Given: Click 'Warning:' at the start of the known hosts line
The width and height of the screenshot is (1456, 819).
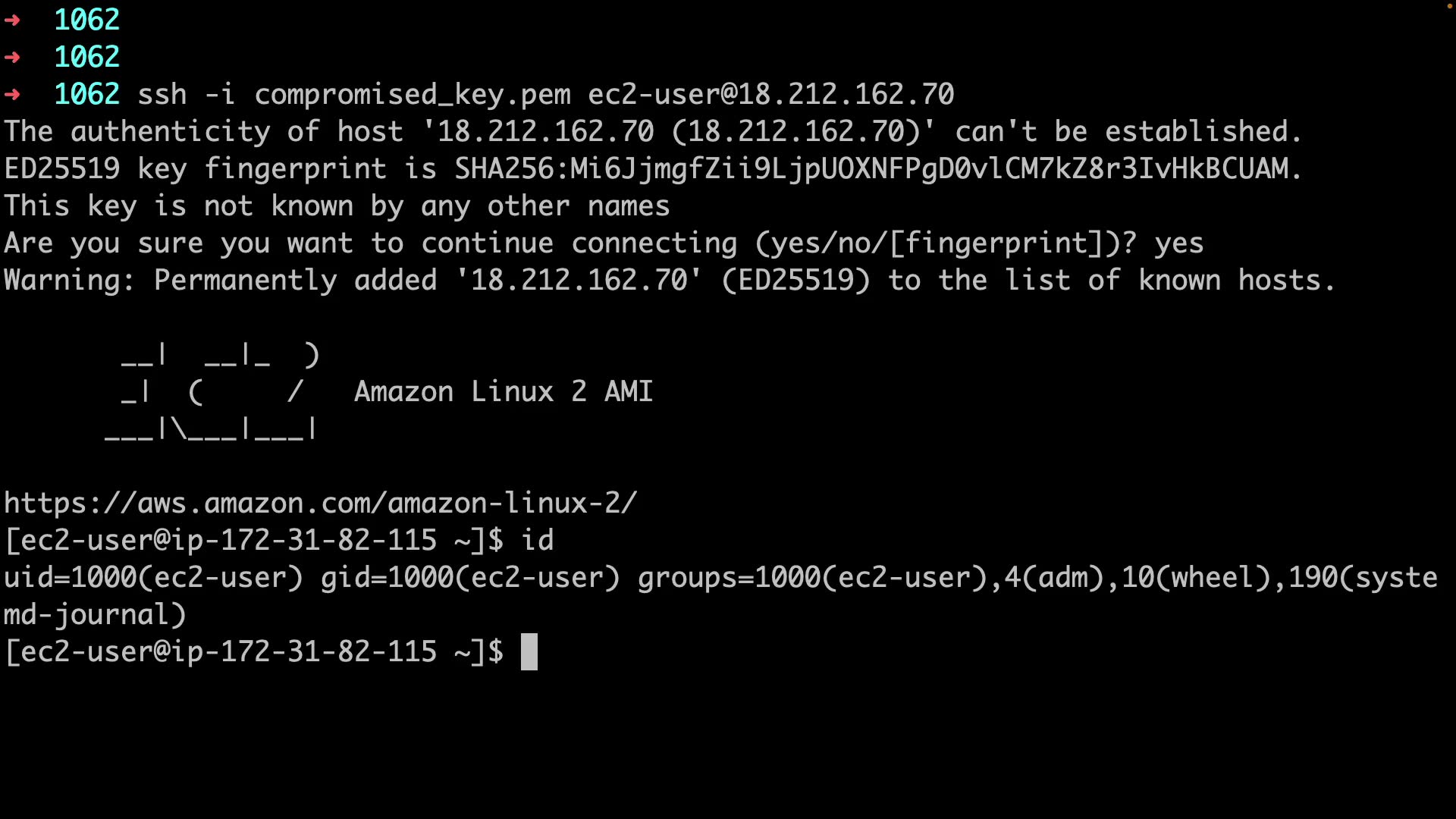Looking at the screenshot, I should pyautogui.click(x=69, y=281).
